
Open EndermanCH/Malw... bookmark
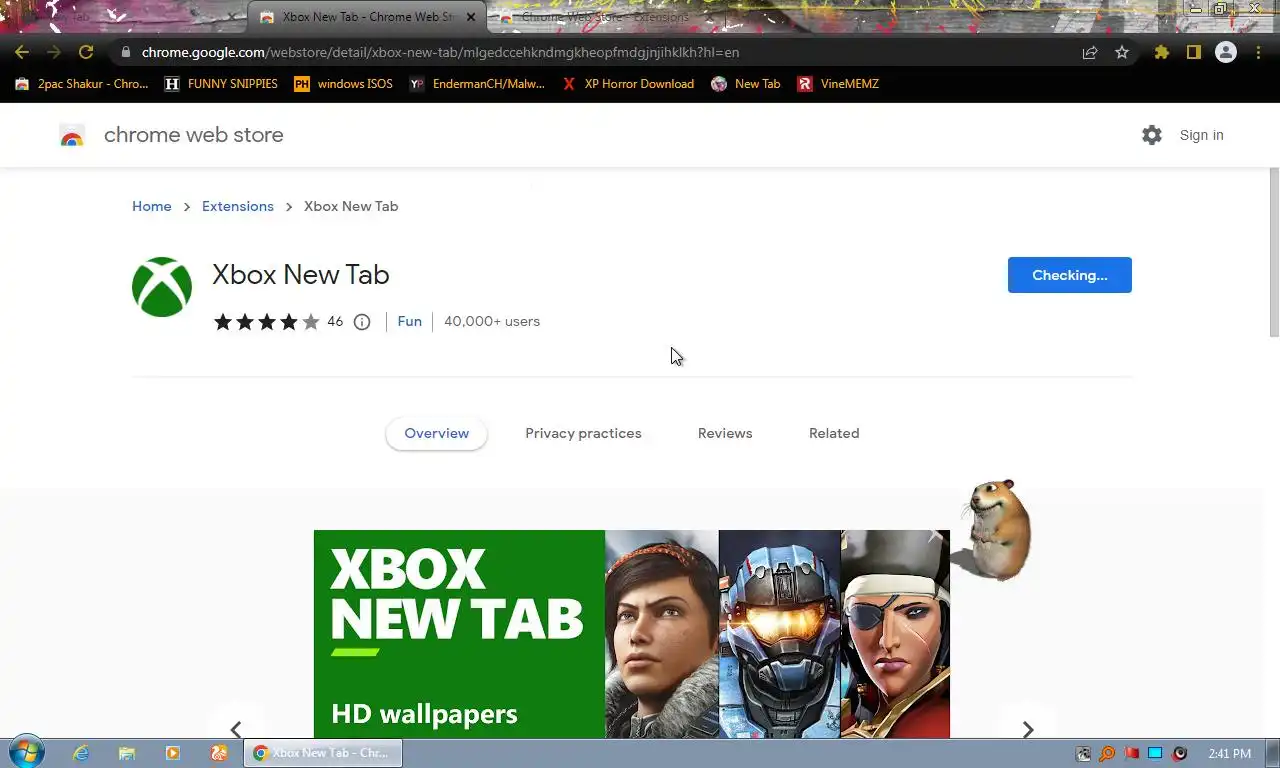[x=477, y=84]
